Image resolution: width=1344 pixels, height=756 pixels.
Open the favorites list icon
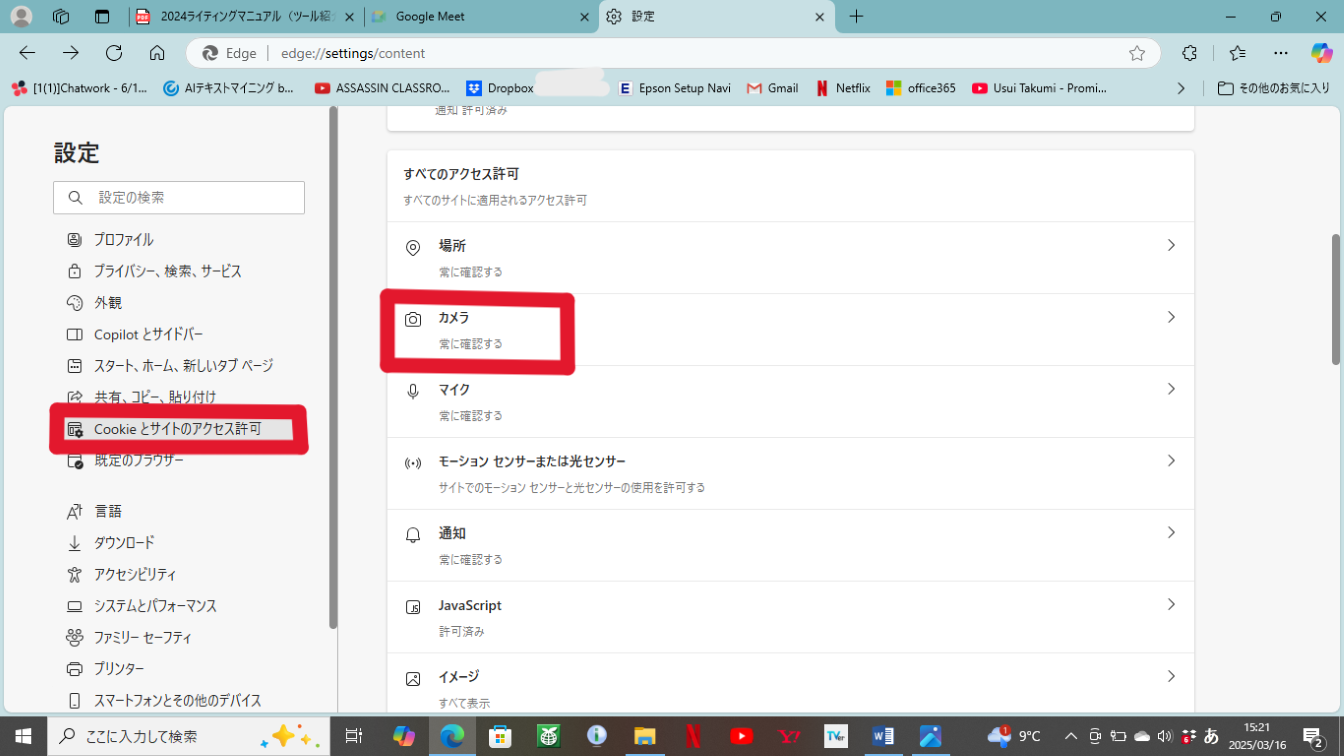click(1238, 53)
